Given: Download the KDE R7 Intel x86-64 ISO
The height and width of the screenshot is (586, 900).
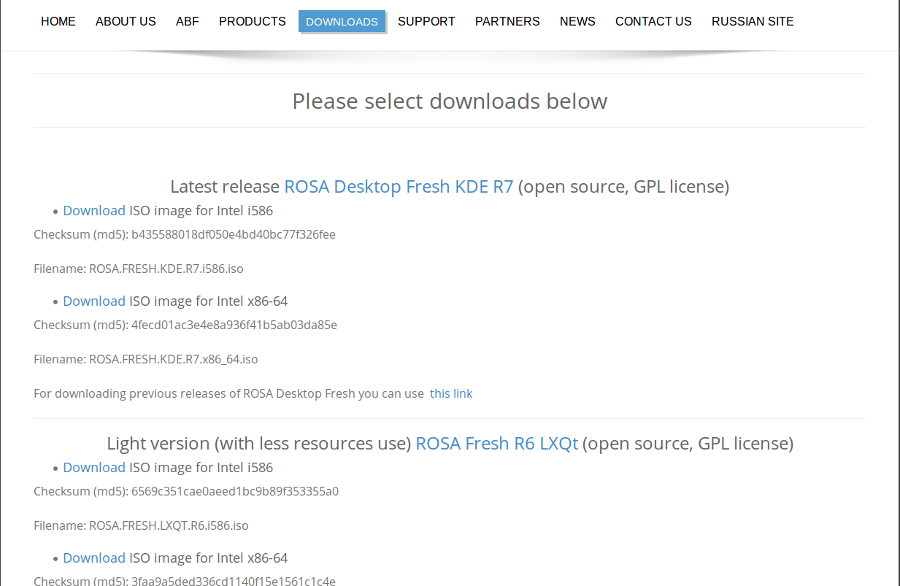Looking at the screenshot, I should (x=94, y=301).
